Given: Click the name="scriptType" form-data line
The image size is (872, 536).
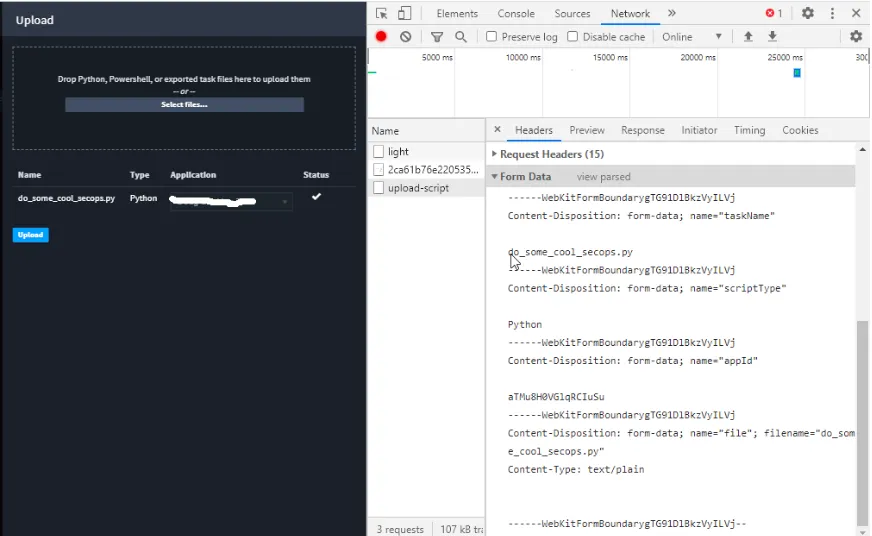Looking at the screenshot, I should [647, 288].
